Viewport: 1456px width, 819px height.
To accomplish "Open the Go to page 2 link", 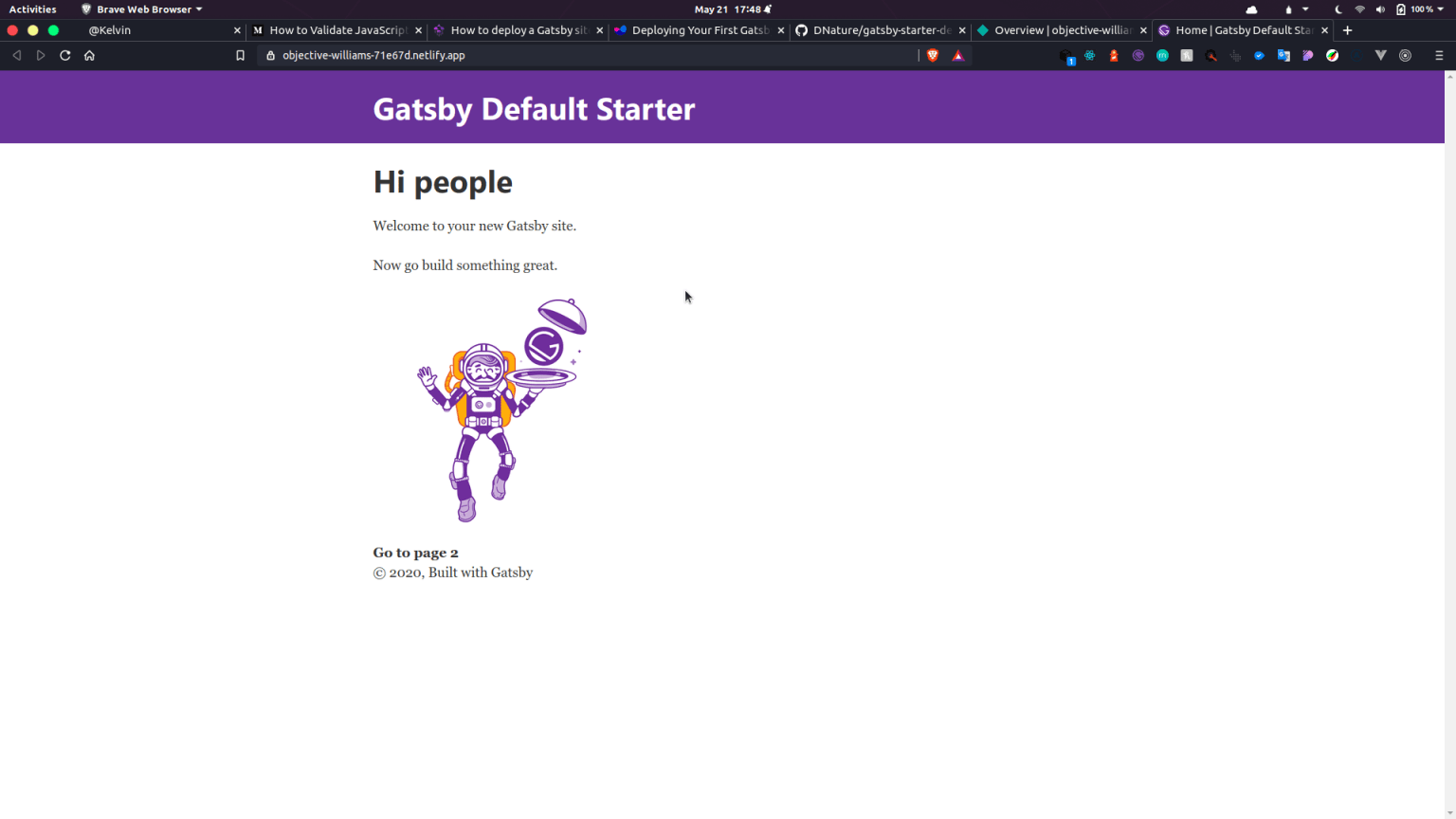I will click(x=415, y=553).
